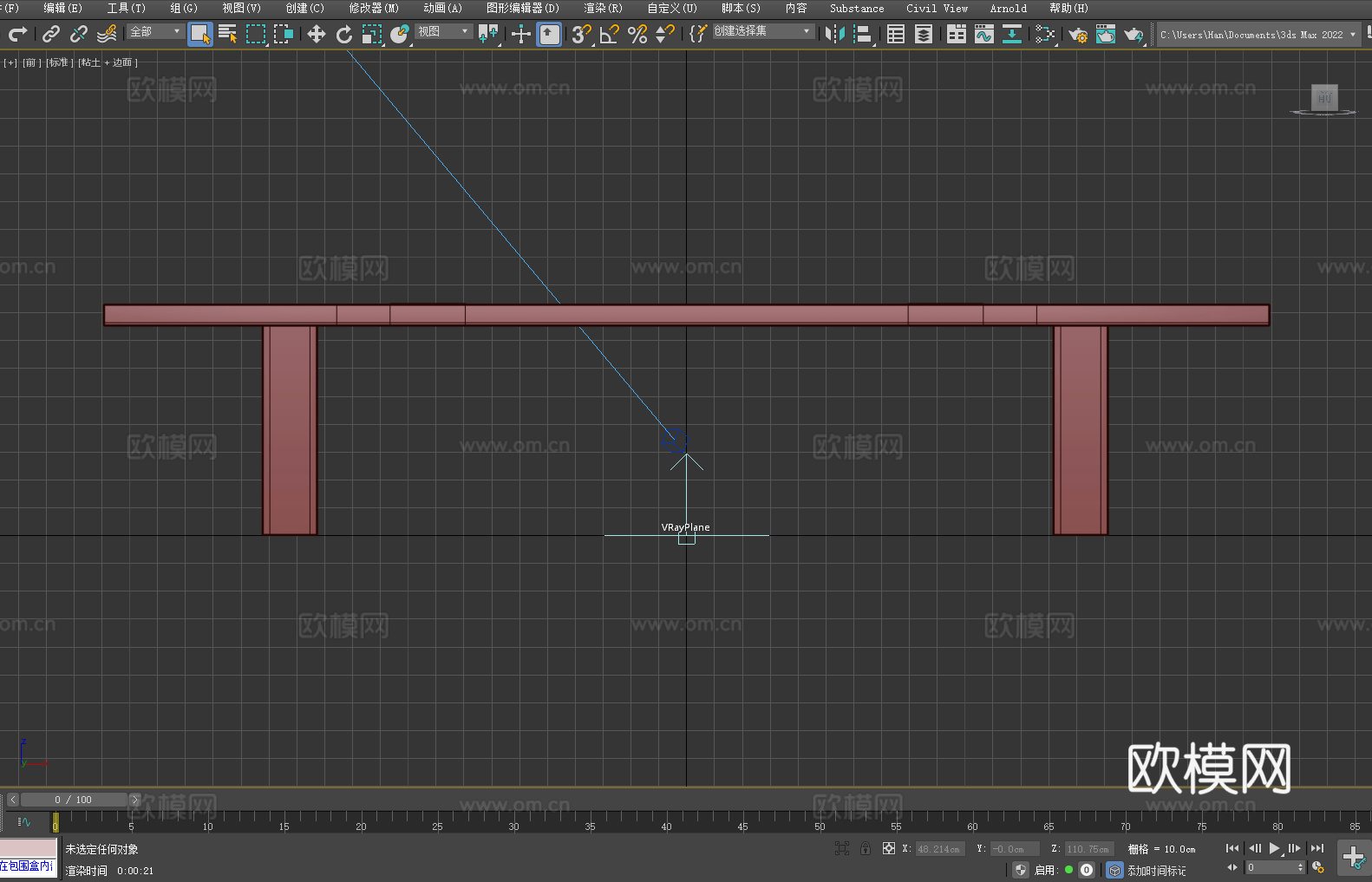Image resolution: width=1372 pixels, height=882 pixels.
Task: Toggle Percent Snap
Action: [x=637, y=34]
